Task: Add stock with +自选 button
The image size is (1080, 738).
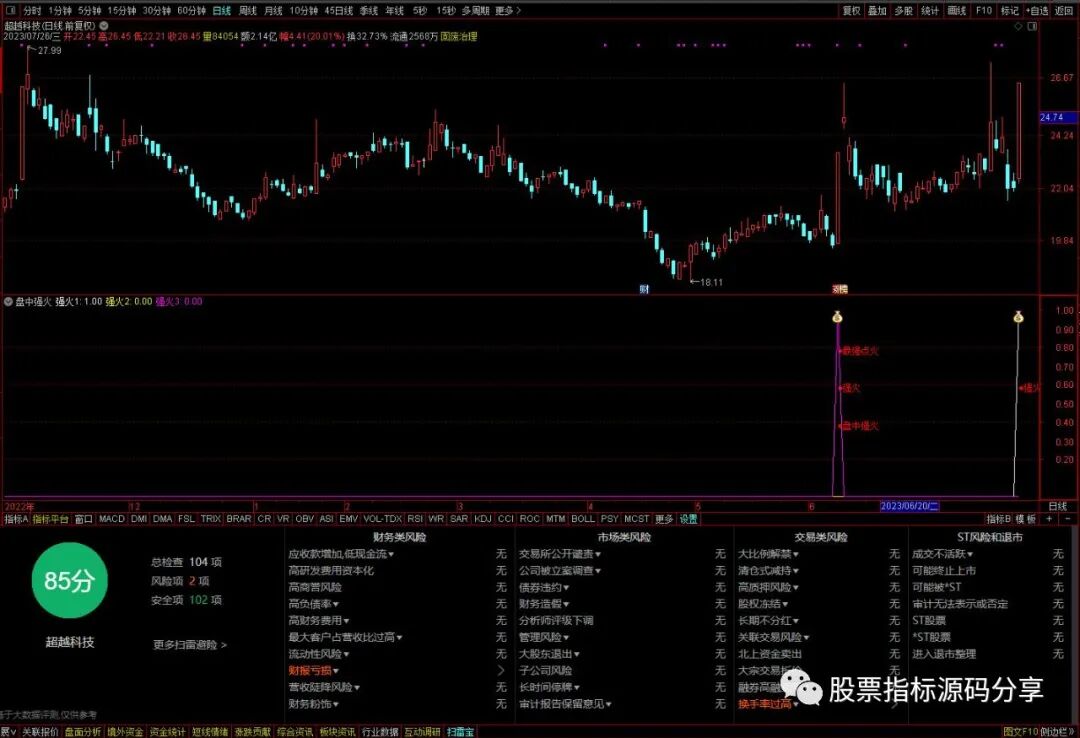Action: [x=1037, y=10]
